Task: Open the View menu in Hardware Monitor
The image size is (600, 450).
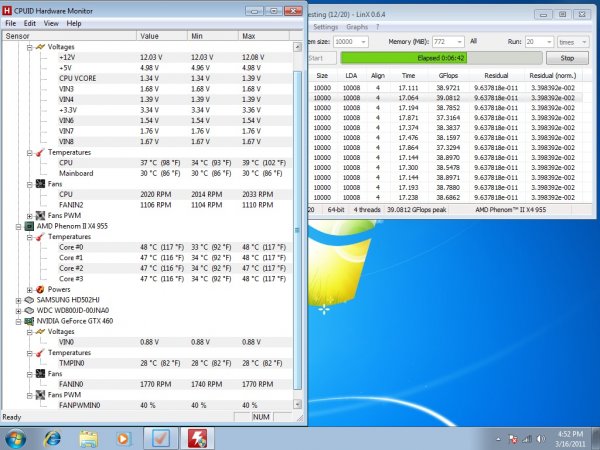Action: [x=51, y=23]
